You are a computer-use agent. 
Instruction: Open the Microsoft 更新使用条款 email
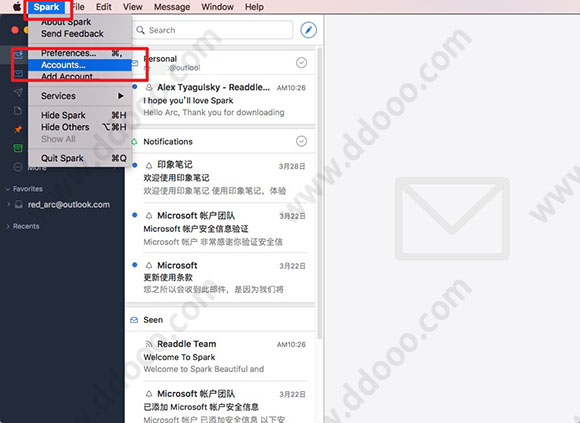[220, 277]
